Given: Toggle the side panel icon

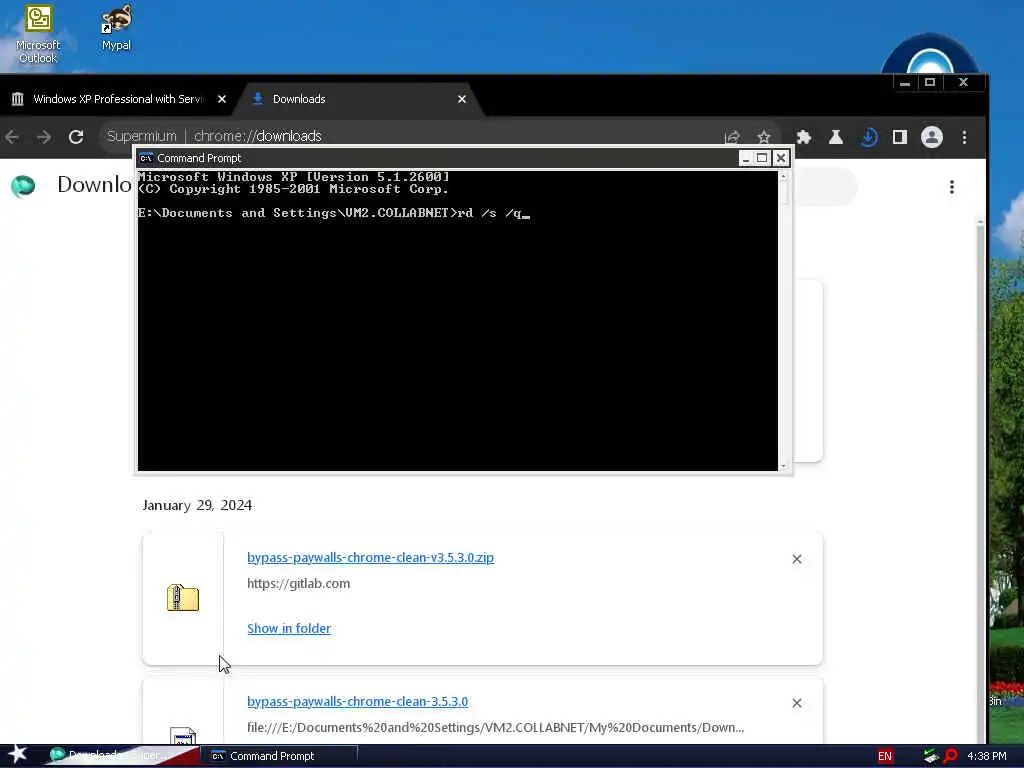Looking at the screenshot, I should coord(900,137).
